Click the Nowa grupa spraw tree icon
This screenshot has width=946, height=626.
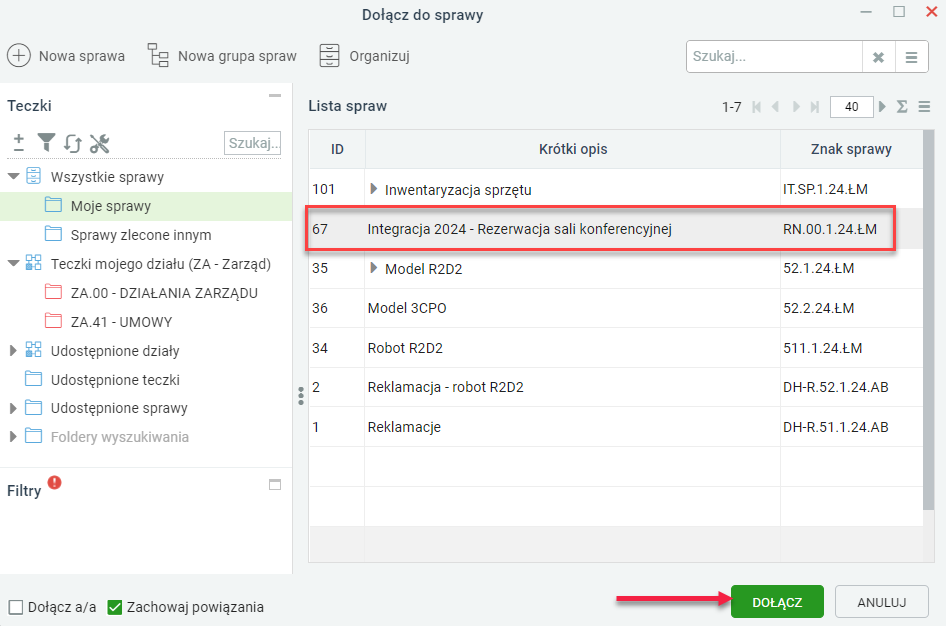[158, 55]
